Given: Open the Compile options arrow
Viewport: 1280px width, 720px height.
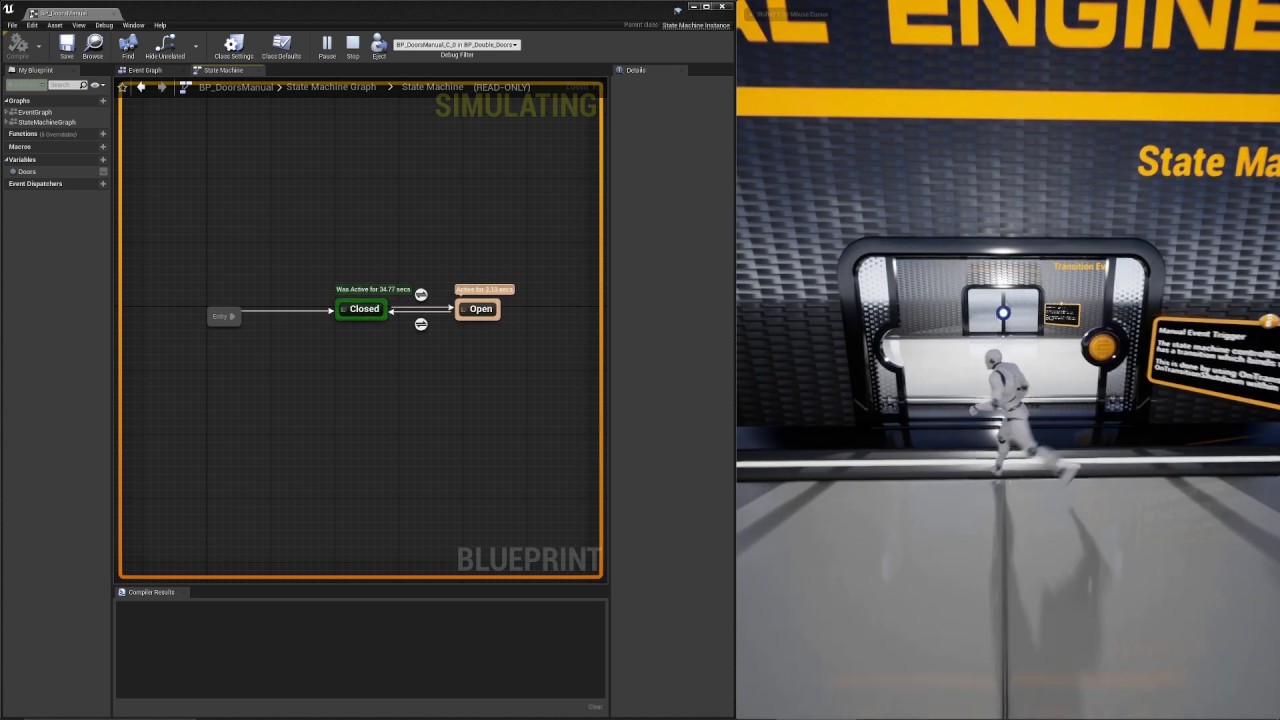Looking at the screenshot, I should click(x=39, y=46).
